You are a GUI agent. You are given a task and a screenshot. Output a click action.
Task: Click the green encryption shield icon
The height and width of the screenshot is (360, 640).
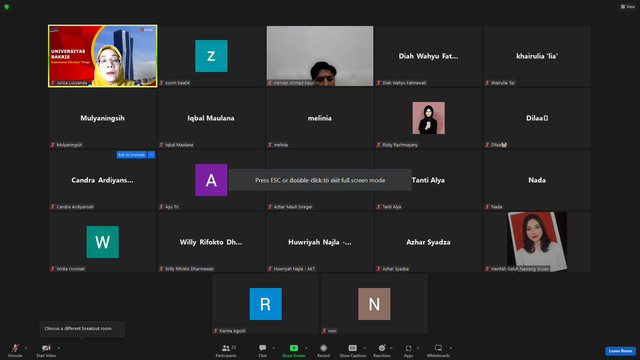click(x=7, y=7)
